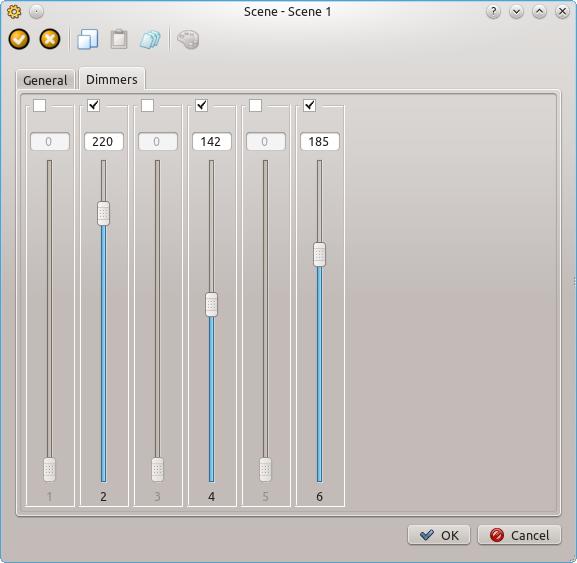Click the shade-window down arrow in the title bar

516,12
